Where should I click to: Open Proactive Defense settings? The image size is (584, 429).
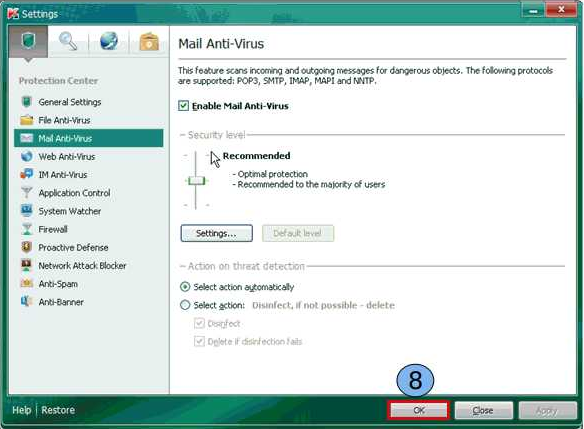(73, 247)
